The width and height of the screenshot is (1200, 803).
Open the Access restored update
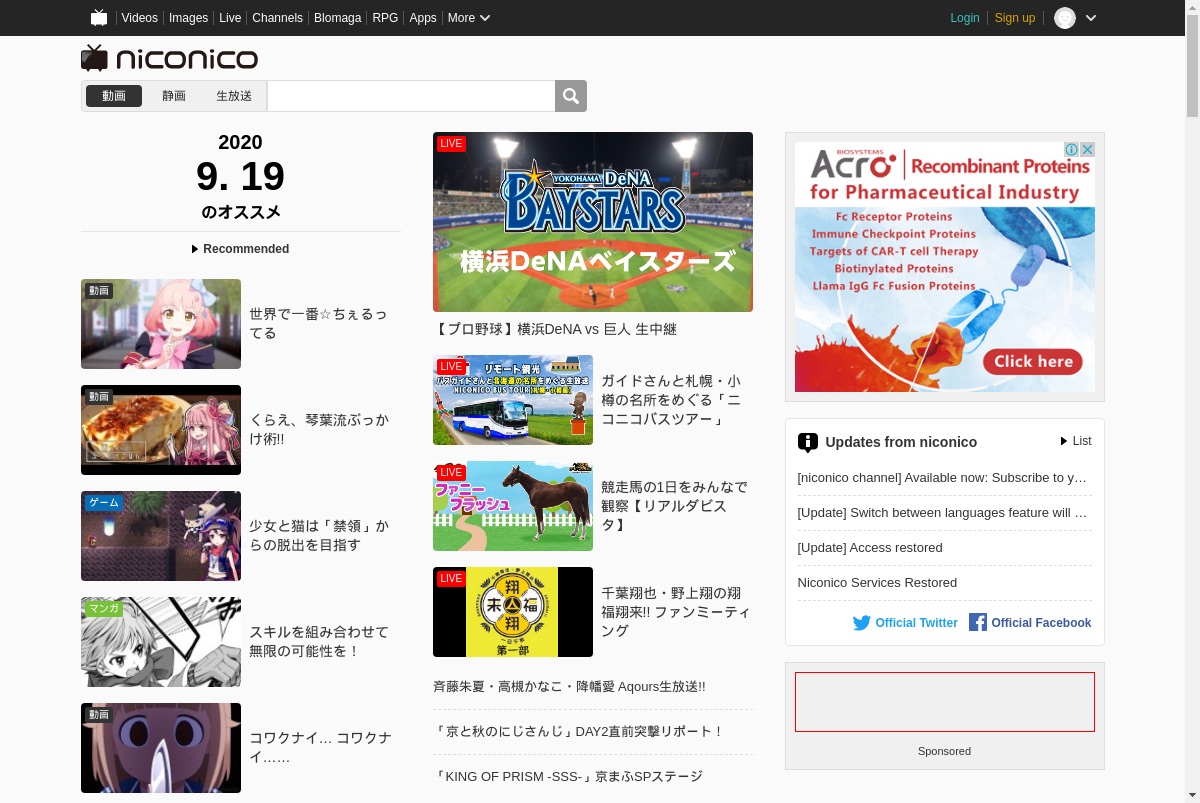(870, 548)
